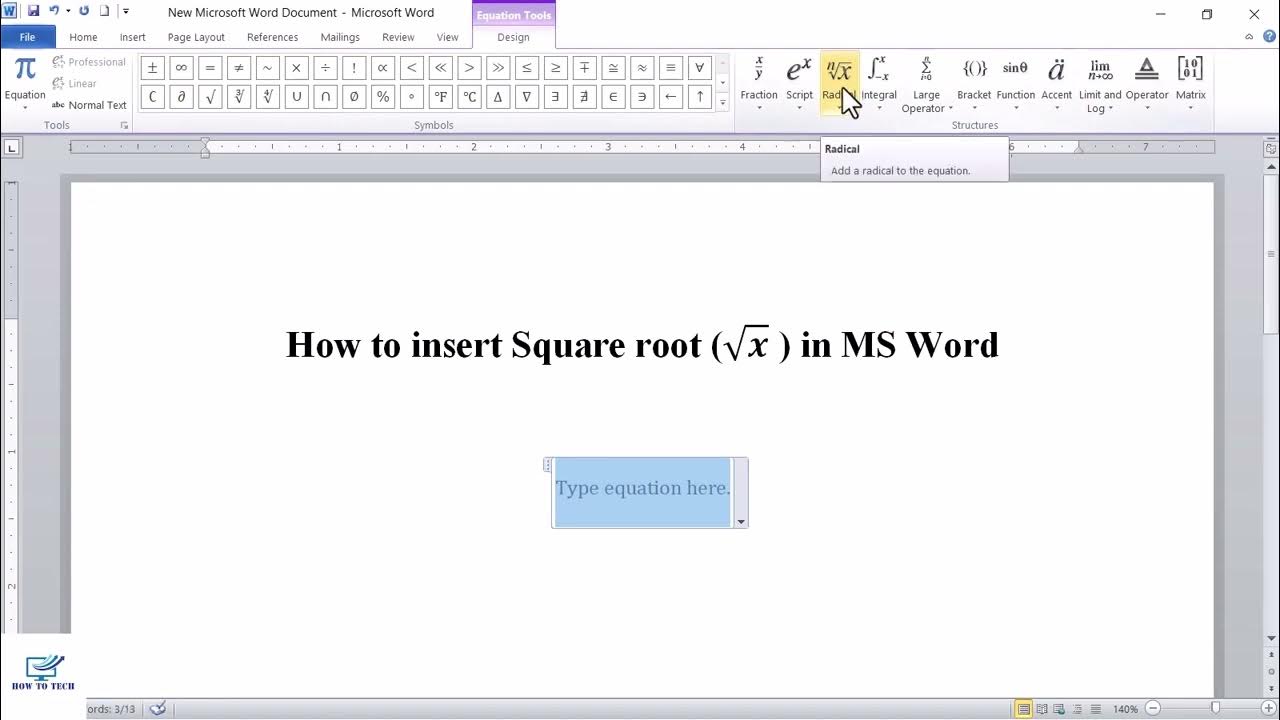The width and height of the screenshot is (1280, 720).
Task: Toggle Normal Text mode
Action: click(x=89, y=105)
